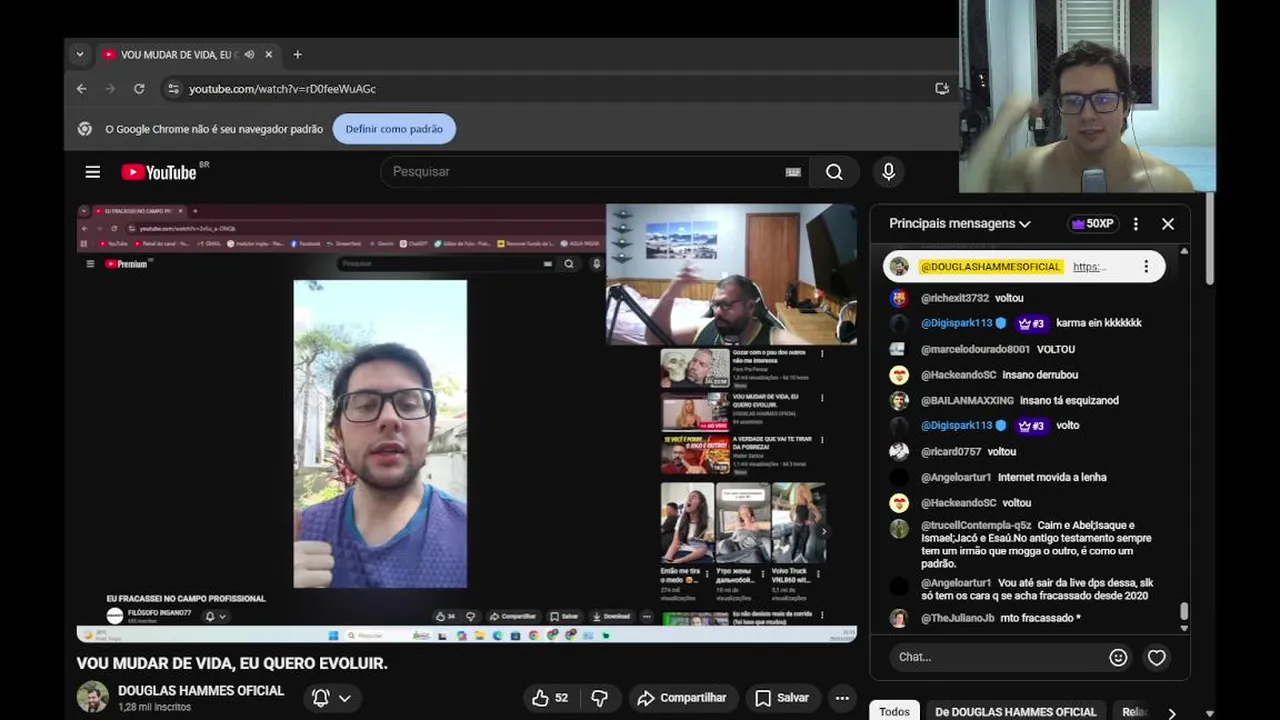
Task: Click @richexit3732 chat username
Action: (x=955, y=298)
